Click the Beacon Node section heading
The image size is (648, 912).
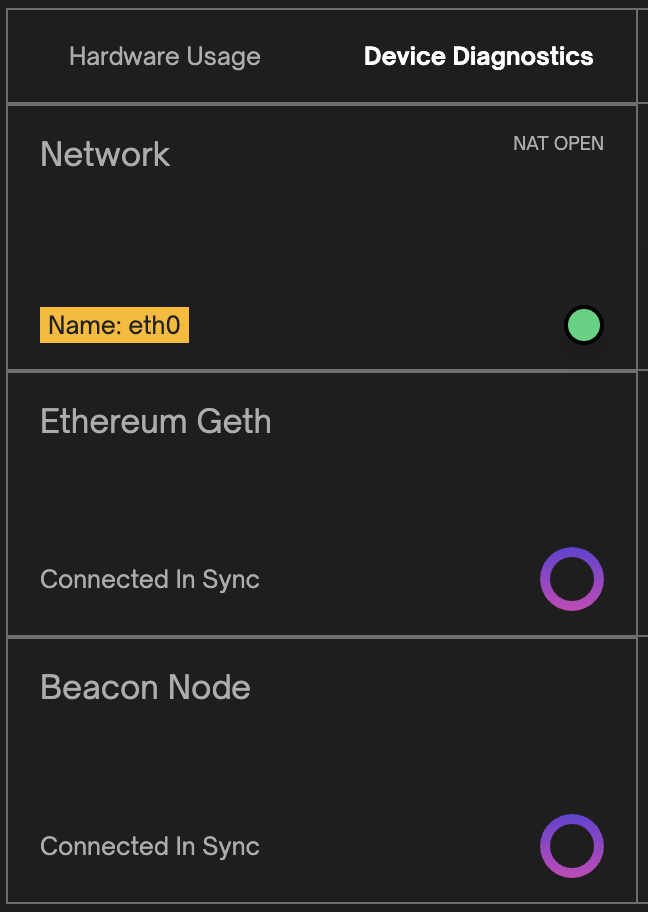point(145,687)
